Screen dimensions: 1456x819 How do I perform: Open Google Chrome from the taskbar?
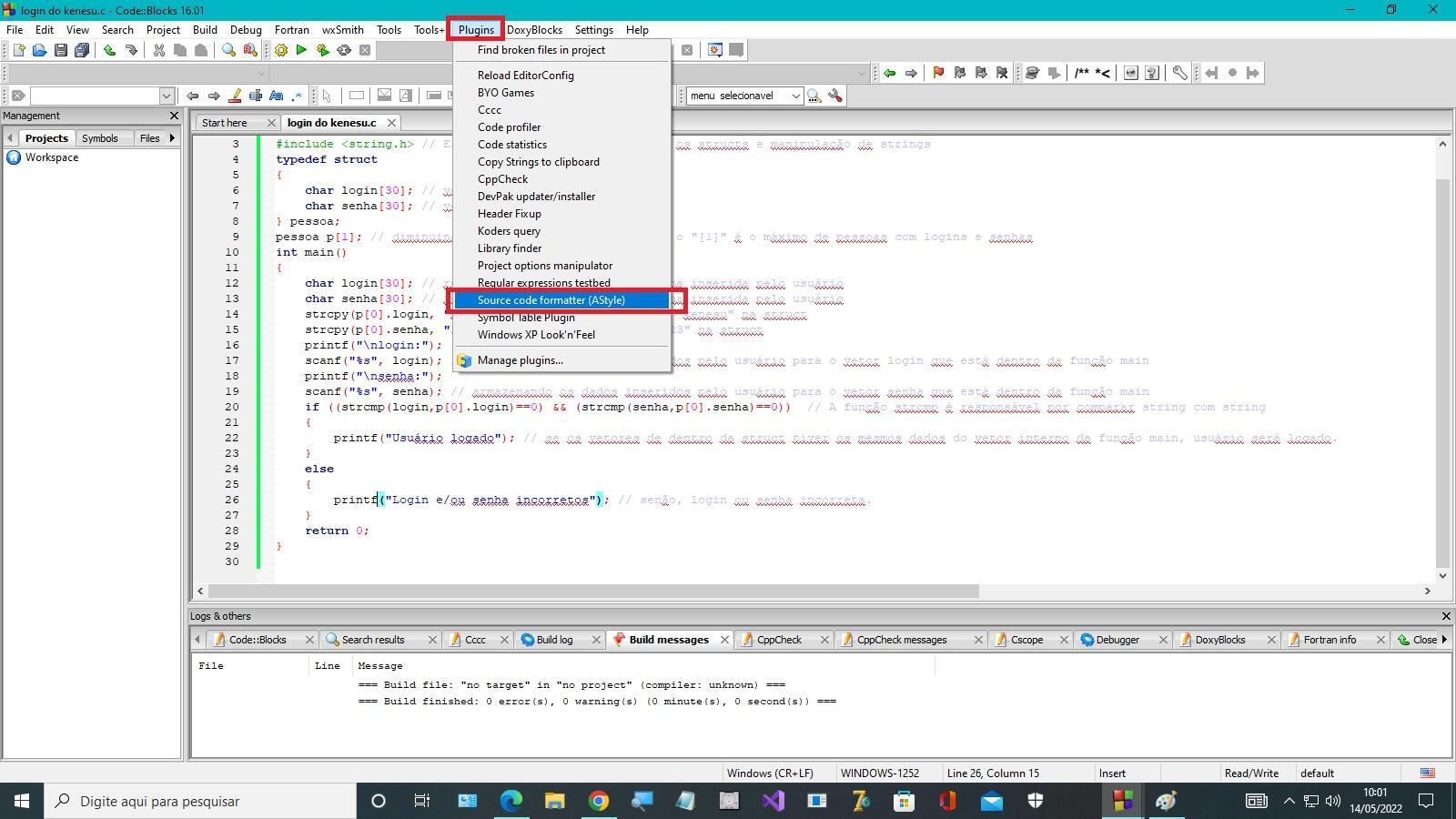[598, 801]
